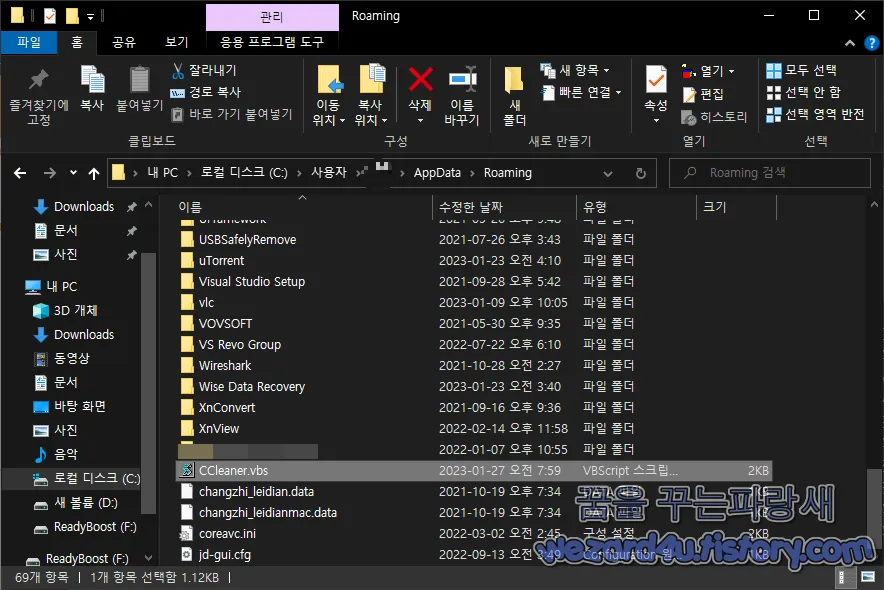Screen dimensions: 884x590
Task: Open the quick access toolbar customize arrow
Action: [x=90, y=17]
